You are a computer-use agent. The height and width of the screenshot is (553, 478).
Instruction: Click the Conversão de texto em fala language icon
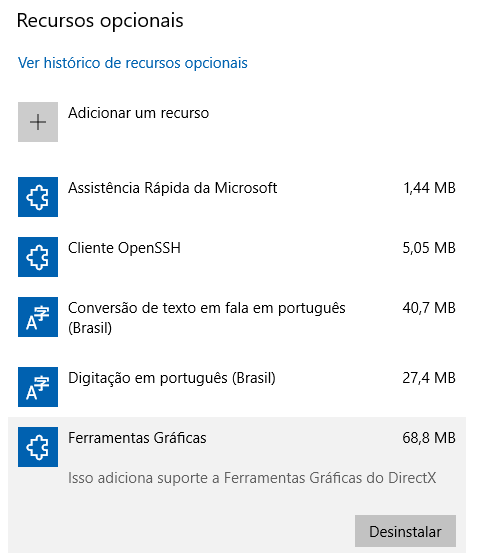38,317
